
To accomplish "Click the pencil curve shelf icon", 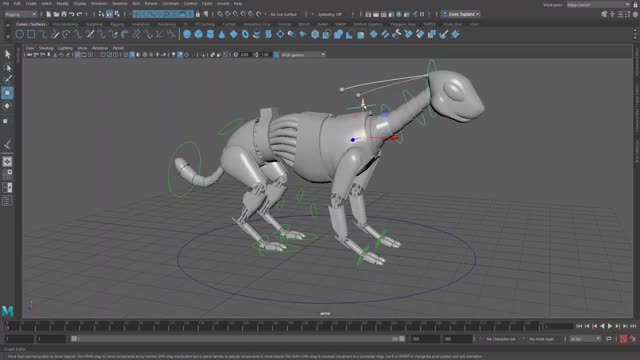I will point(55,34).
